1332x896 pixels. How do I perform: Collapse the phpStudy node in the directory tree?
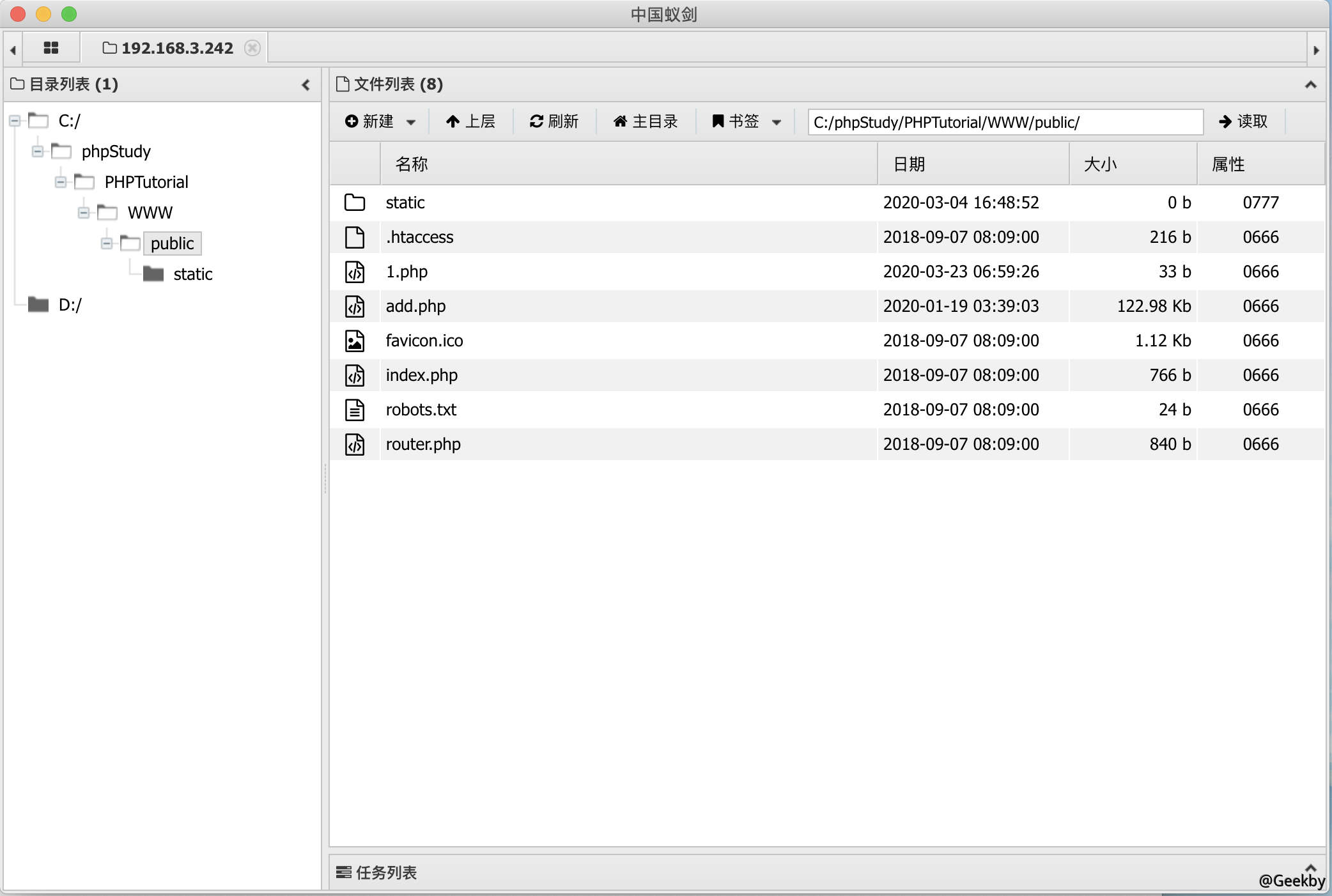[38, 151]
